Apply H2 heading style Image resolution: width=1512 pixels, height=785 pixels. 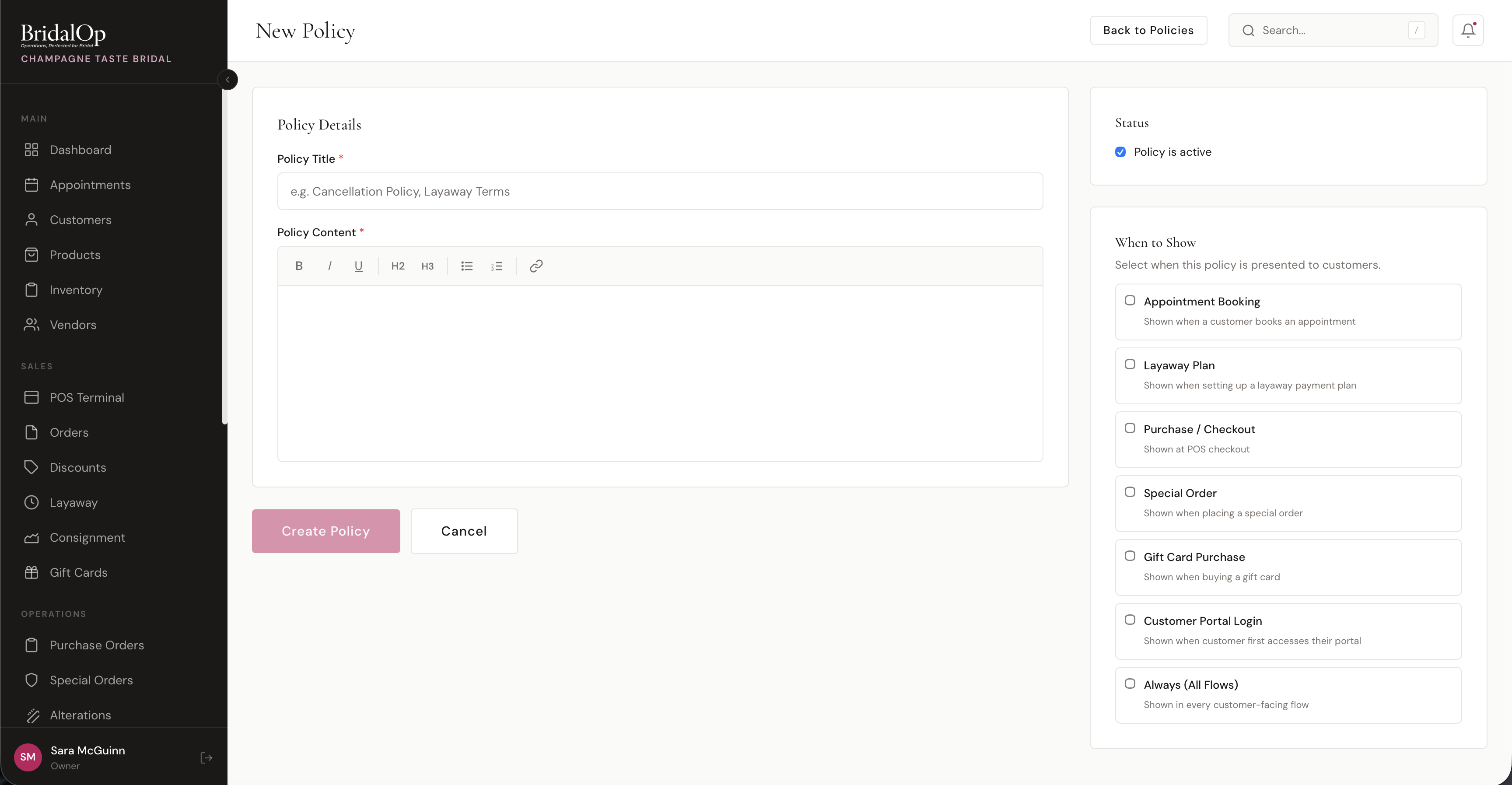(397, 266)
